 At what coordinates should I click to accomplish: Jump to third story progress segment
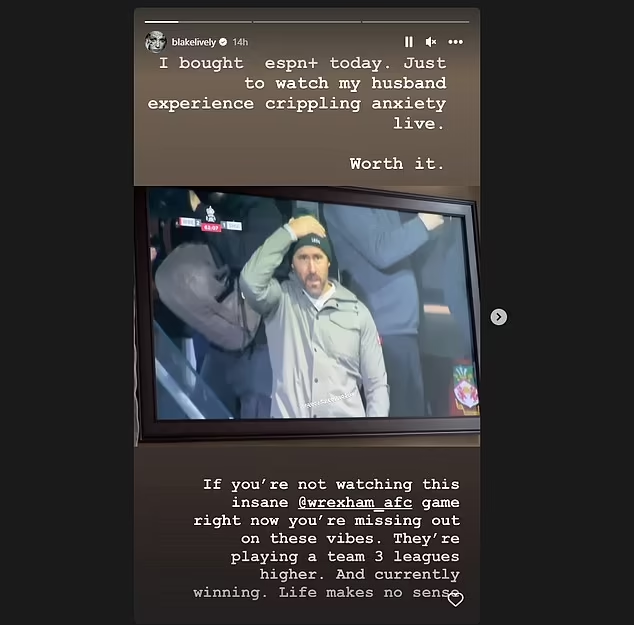pos(416,22)
